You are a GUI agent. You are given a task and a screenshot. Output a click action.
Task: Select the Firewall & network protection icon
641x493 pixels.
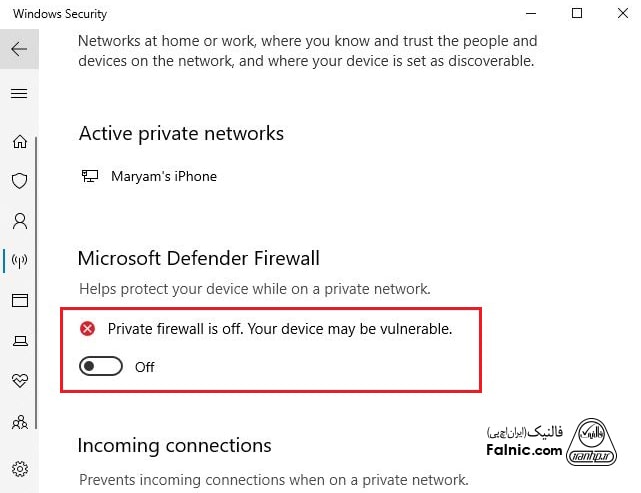19,261
